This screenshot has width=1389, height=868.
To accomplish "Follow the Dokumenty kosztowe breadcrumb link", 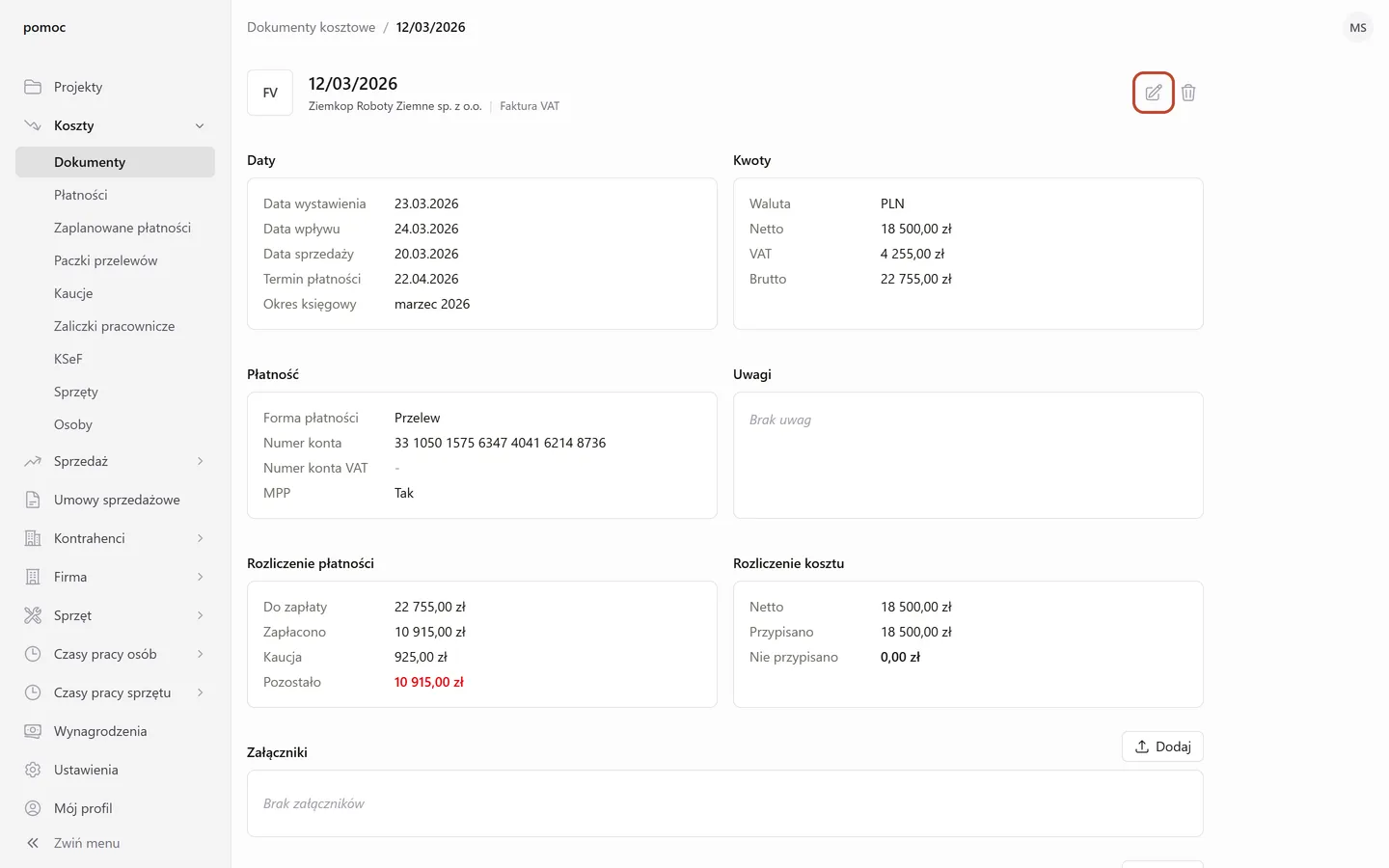I will (x=311, y=27).
